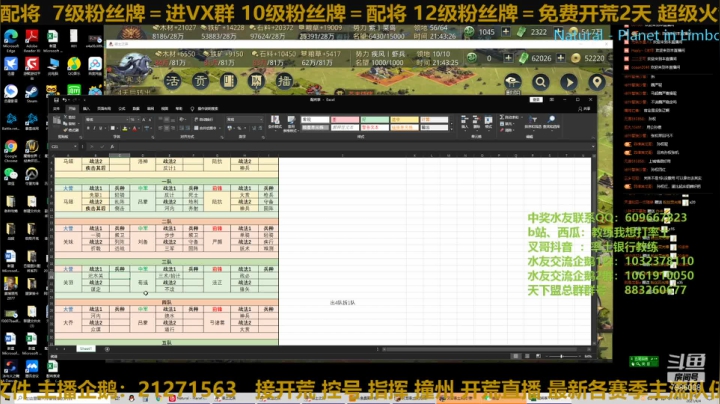
Task: Open the World of Warcraft desktop shortcut
Action: [x=32, y=150]
